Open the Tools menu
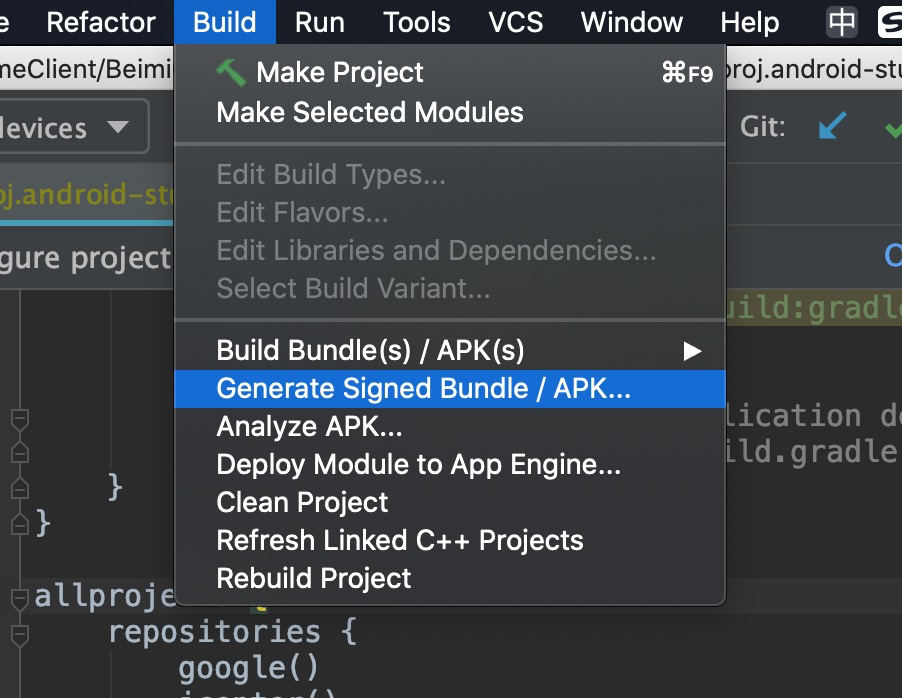This screenshot has height=698, width=902. point(416,22)
